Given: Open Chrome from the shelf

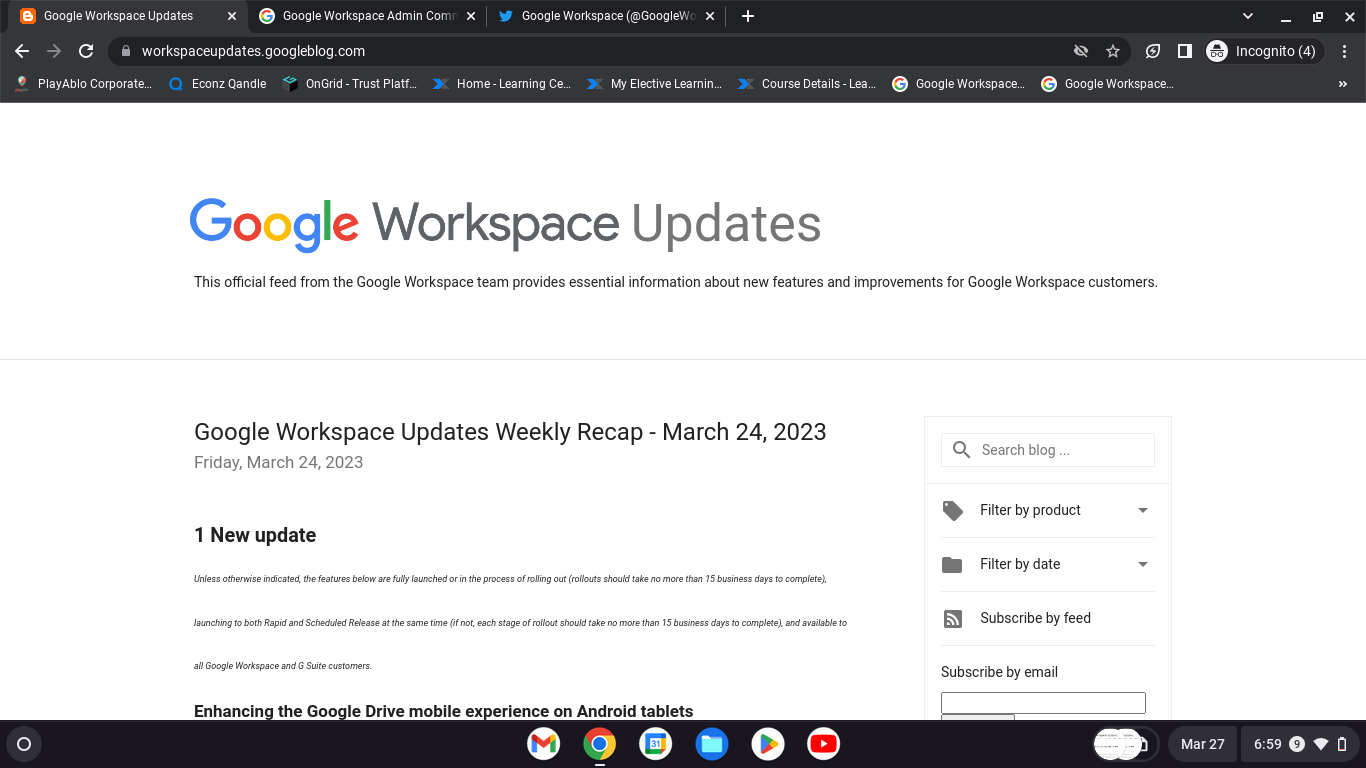Looking at the screenshot, I should 599,744.
